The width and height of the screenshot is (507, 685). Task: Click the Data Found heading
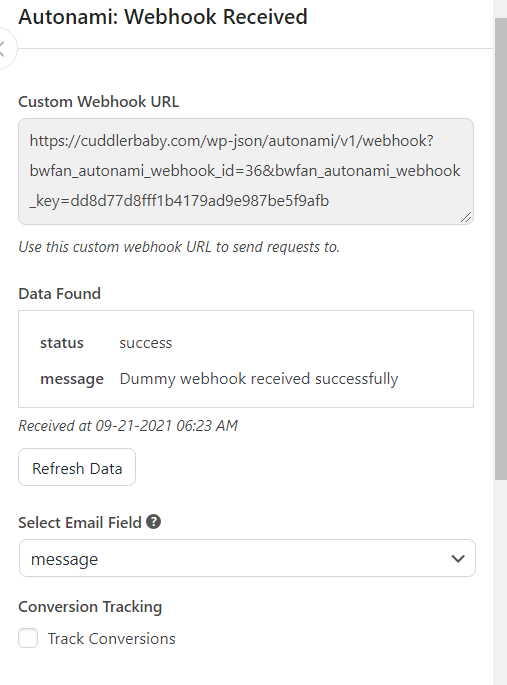click(x=59, y=294)
